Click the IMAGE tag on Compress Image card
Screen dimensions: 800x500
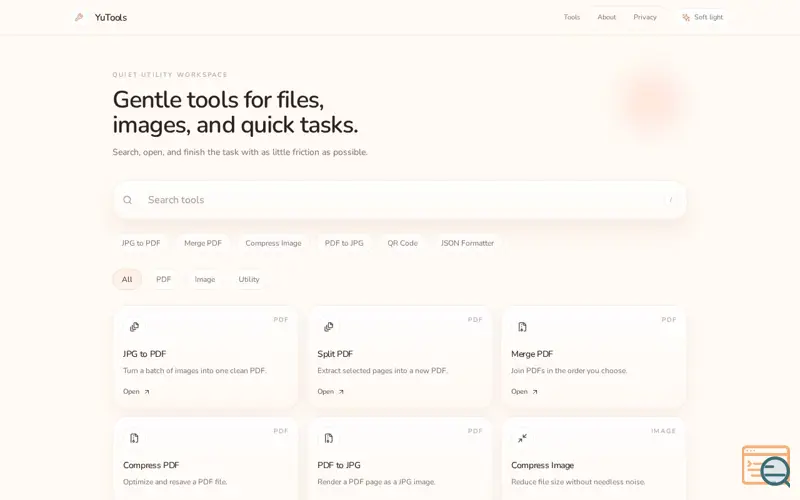pos(663,431)
